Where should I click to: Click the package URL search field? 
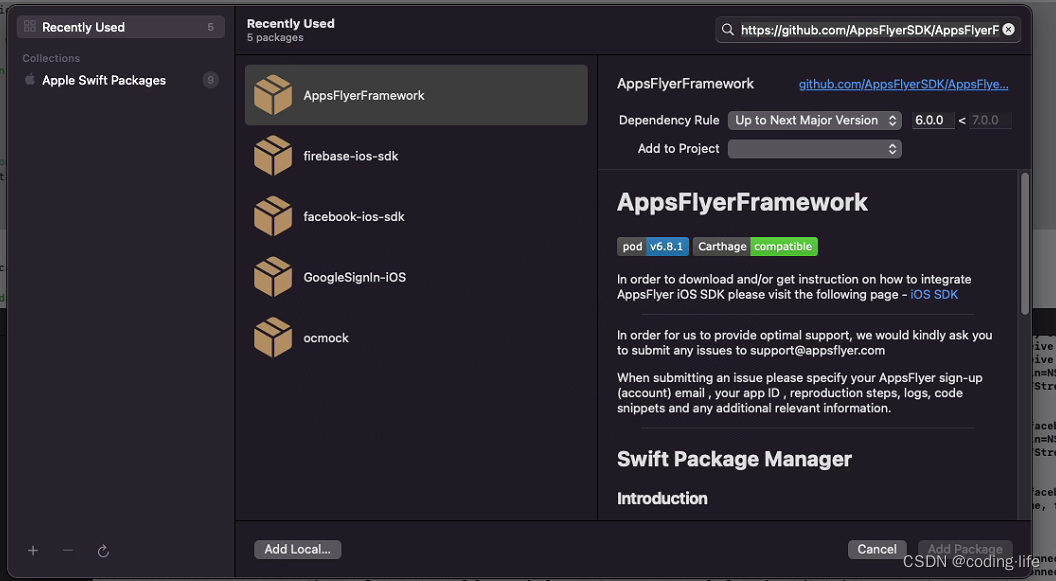[x=868, y=30]
